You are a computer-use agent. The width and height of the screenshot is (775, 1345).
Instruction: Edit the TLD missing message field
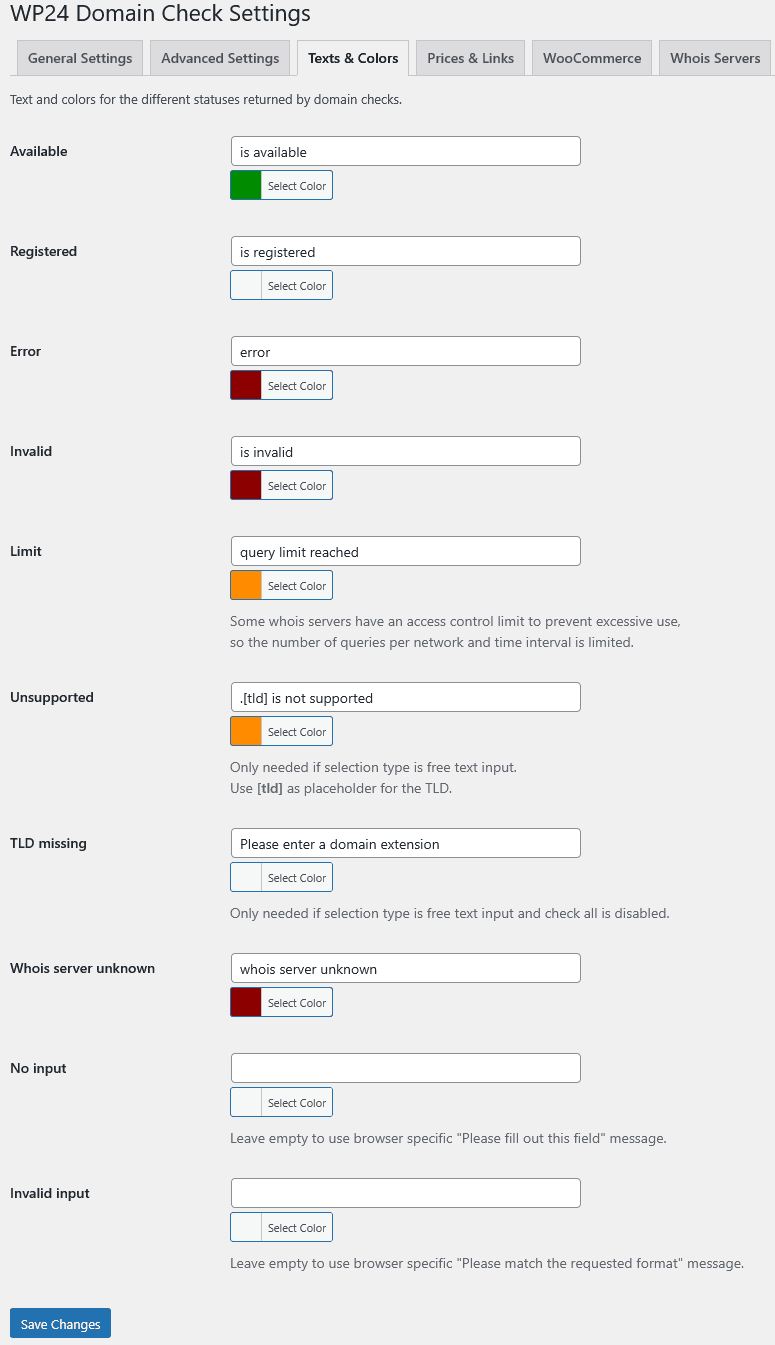coord(405,844)
